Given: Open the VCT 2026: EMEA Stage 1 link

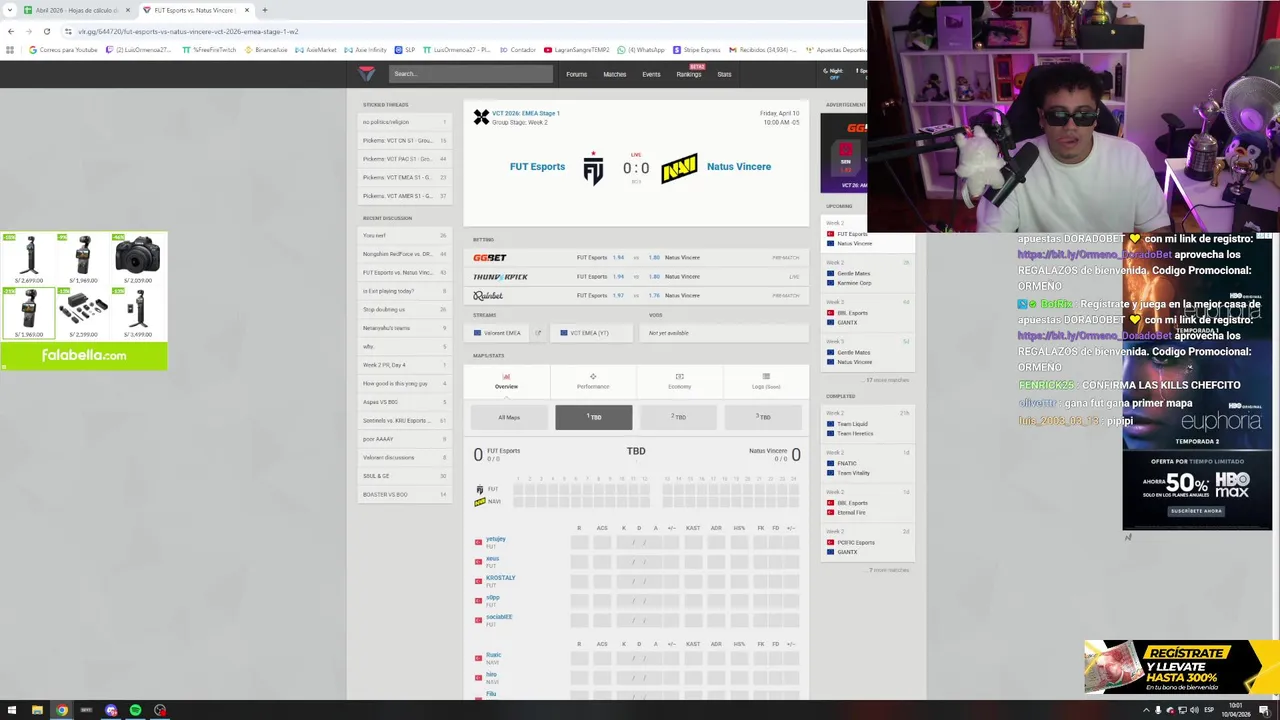Looking at the screenshot, I should point(526,114).
